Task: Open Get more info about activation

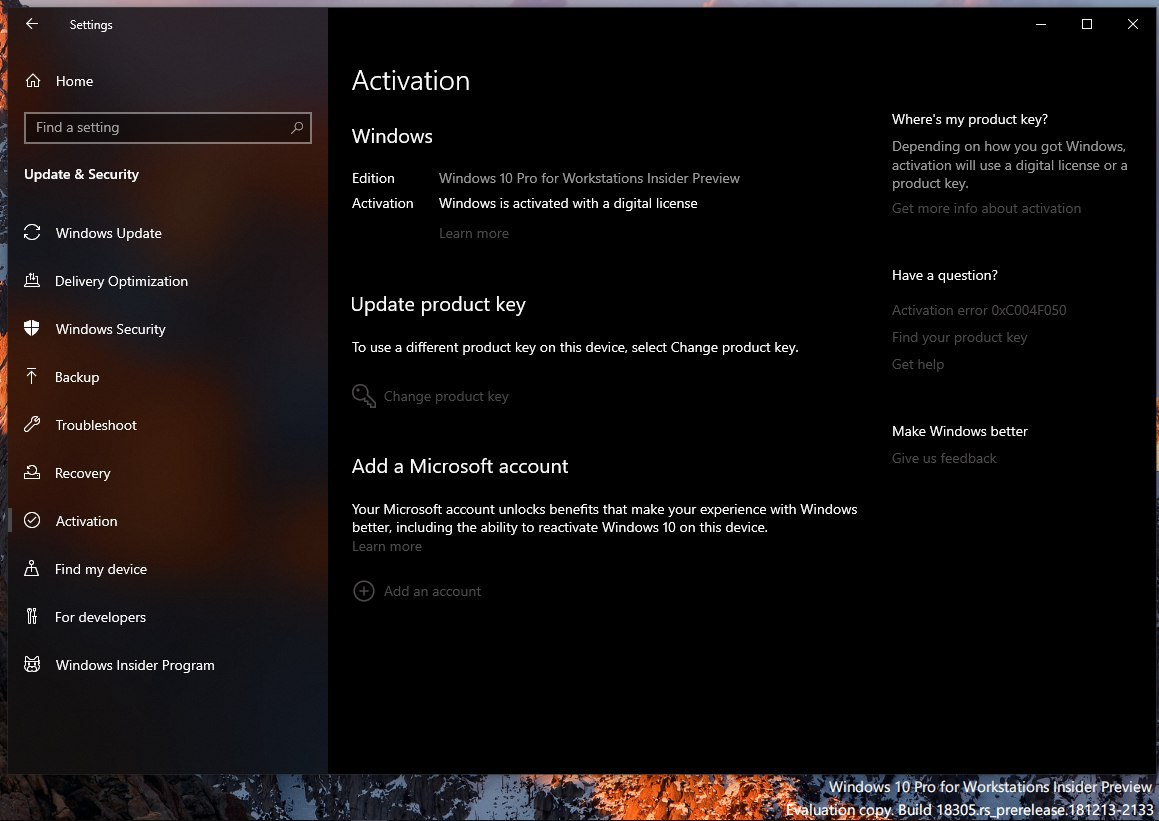Action: click(x=986, y=208)
